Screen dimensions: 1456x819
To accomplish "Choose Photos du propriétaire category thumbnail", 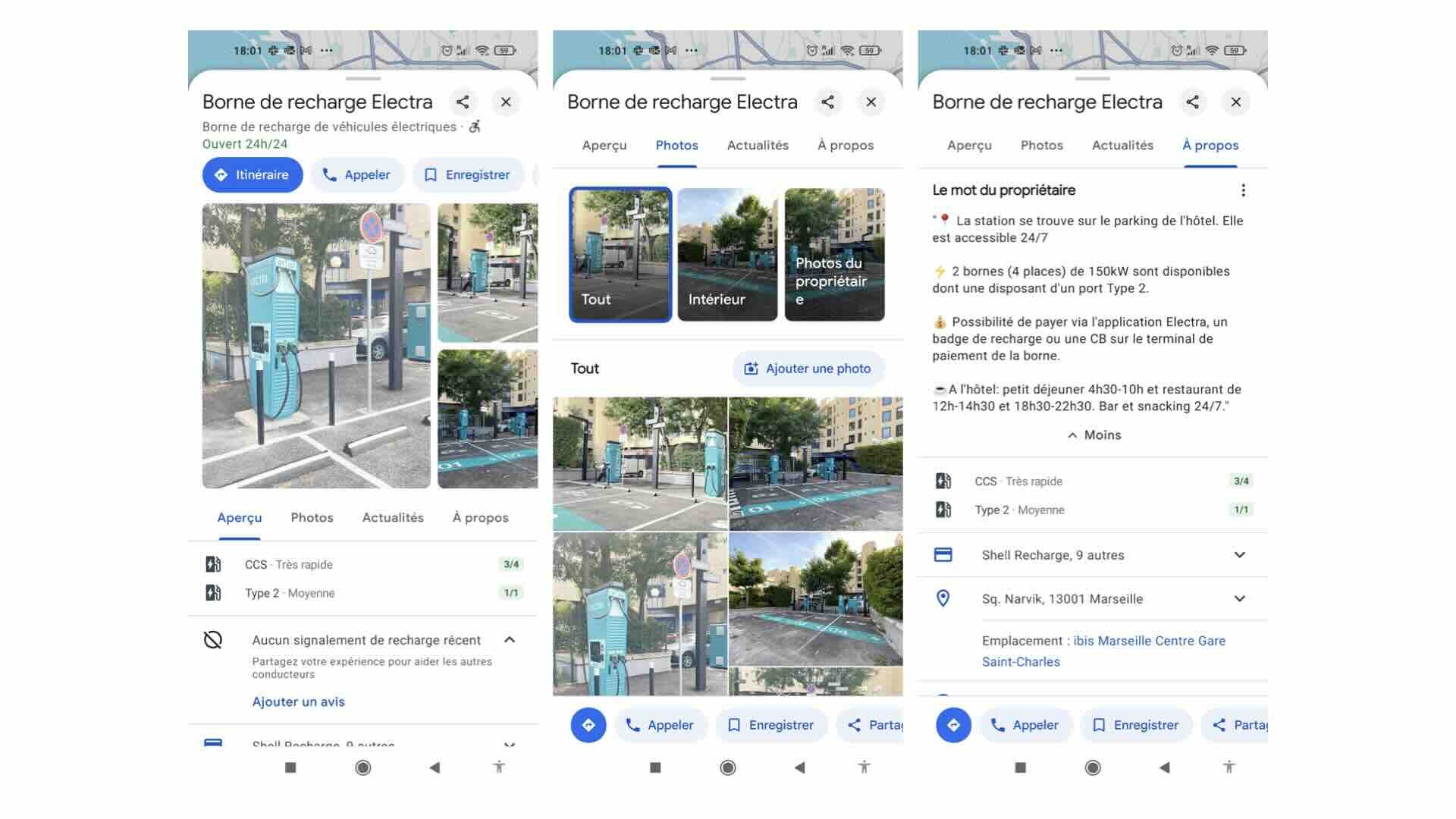I will coord(835,255).
